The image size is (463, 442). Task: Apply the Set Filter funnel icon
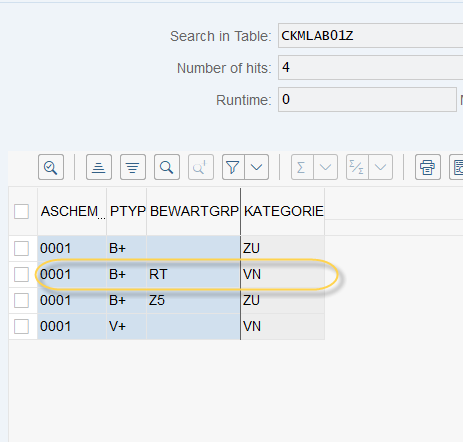coord(233,167)
